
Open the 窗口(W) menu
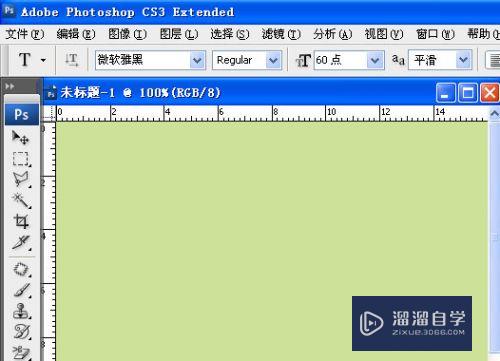point(435,34)
